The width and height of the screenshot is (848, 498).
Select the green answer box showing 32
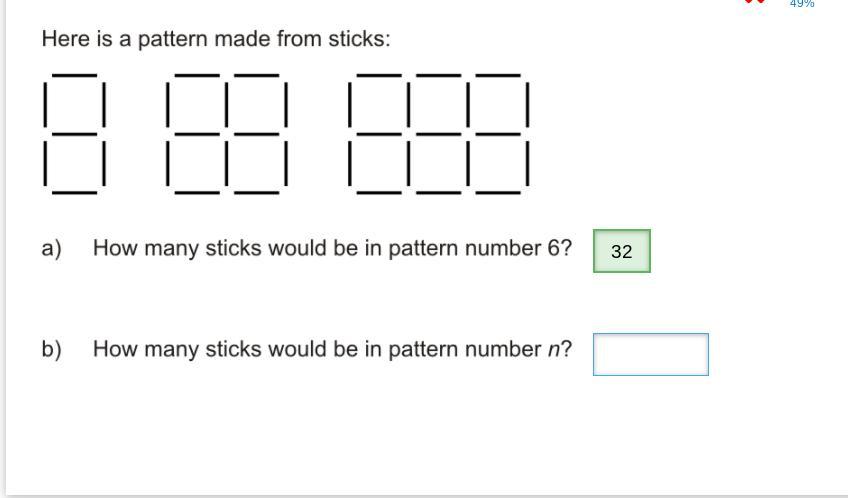622,251
